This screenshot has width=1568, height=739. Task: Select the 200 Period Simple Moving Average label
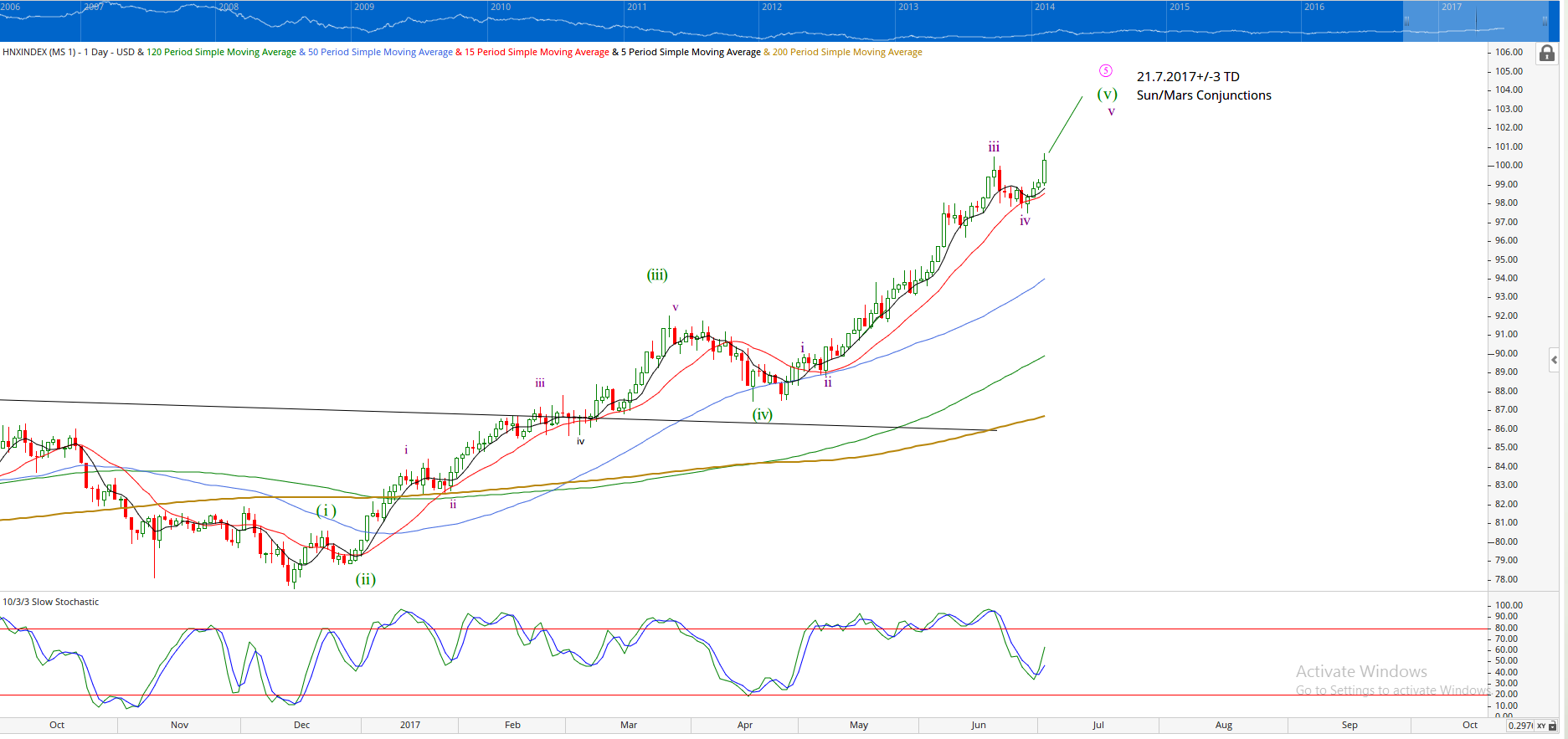(847, 52)
